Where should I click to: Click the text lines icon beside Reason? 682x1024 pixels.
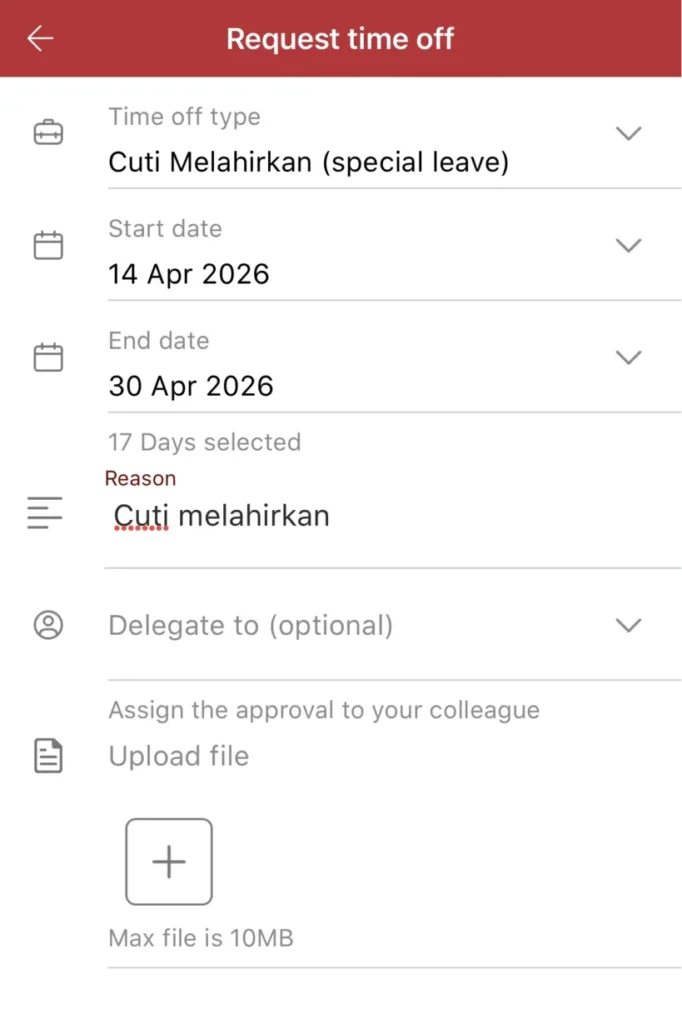44,513
